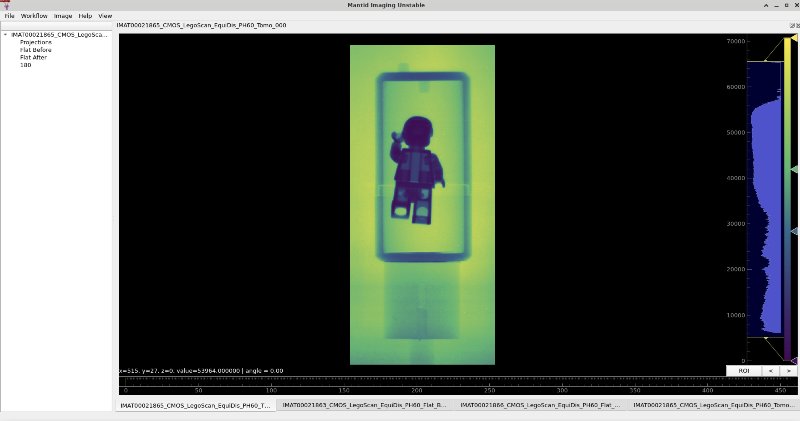Open the Image menu
The height and width of the screenshot is (421, 800).
(63, 16)
